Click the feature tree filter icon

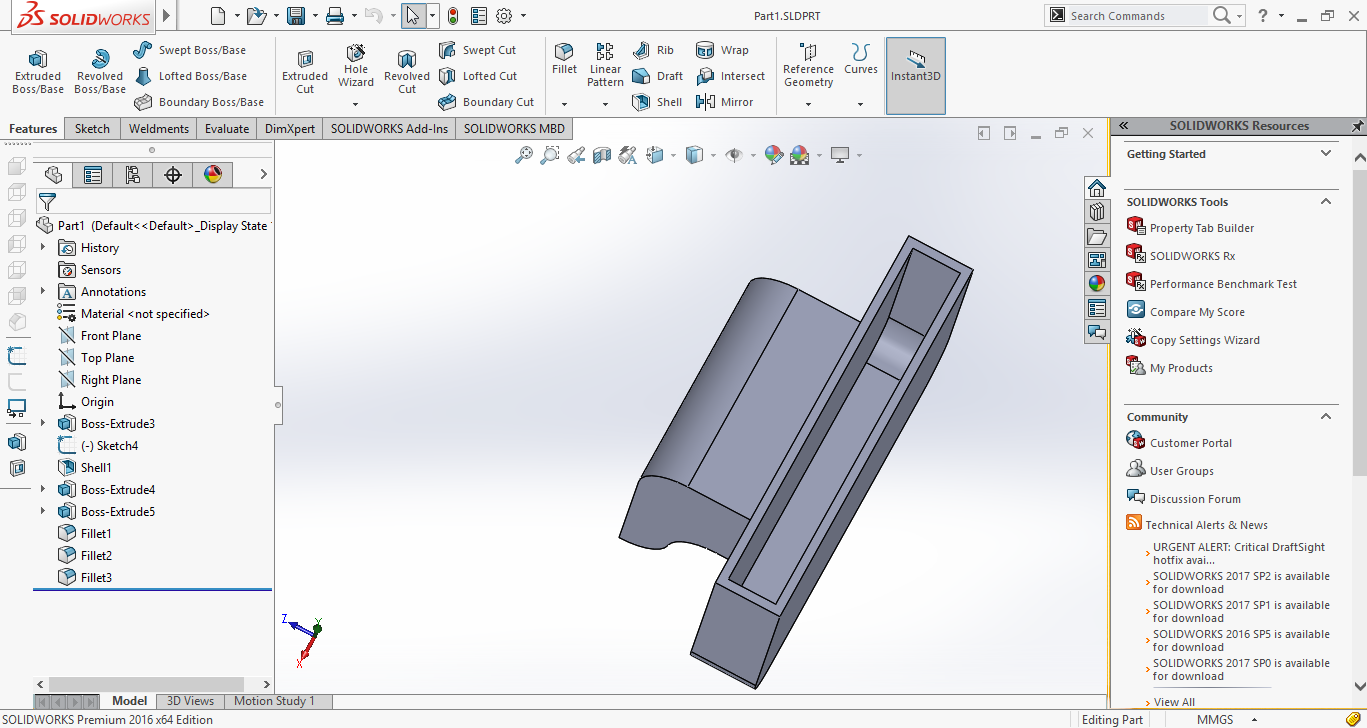[47, 202]
